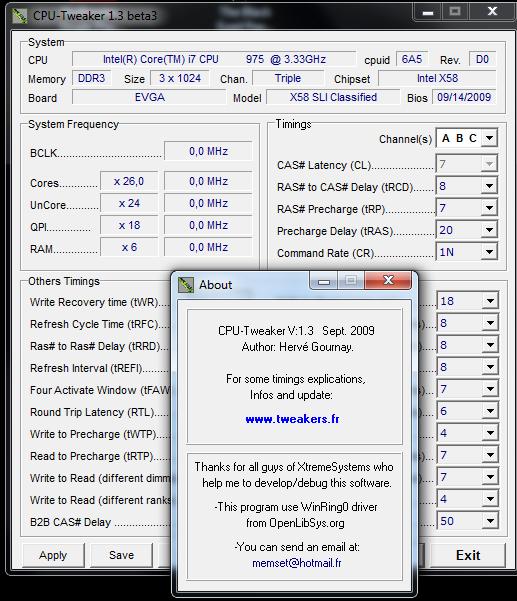Click the Apply button
517x601 pixels.
[x=53, y=555]
